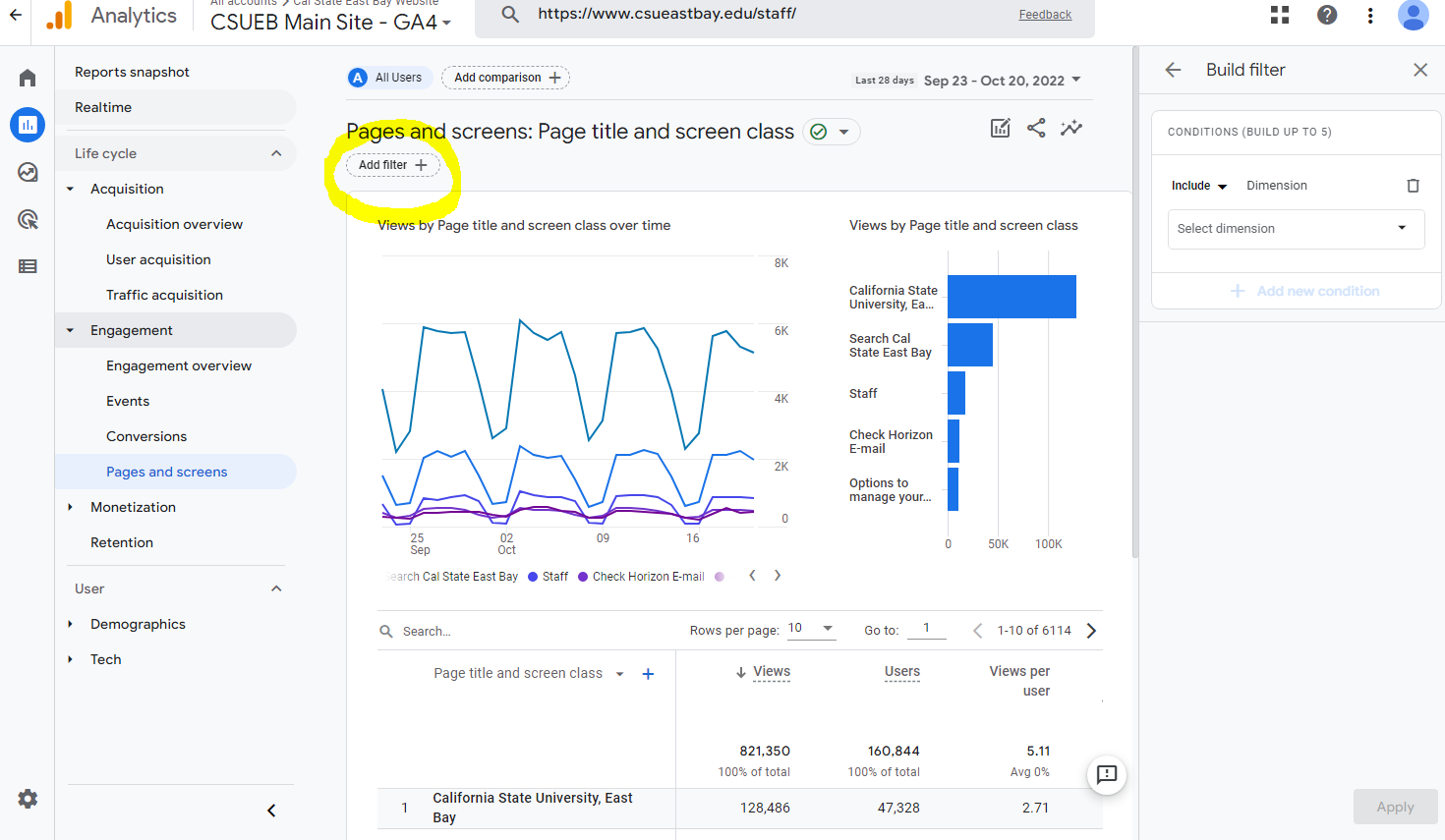
Task: Show next chart legend items
Action: (778, 576)
